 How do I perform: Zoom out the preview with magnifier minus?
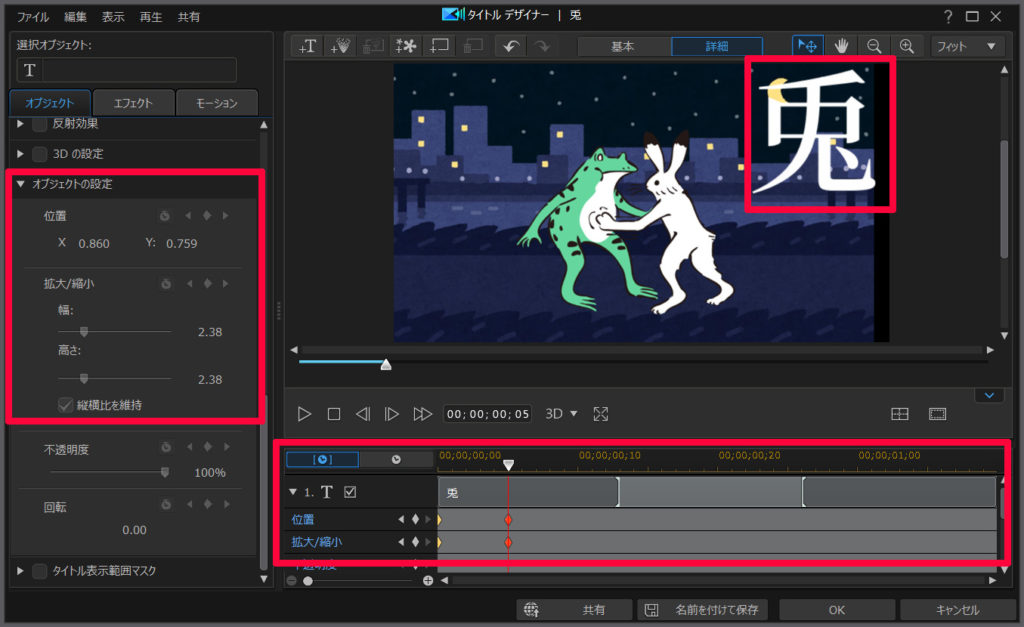874,46
